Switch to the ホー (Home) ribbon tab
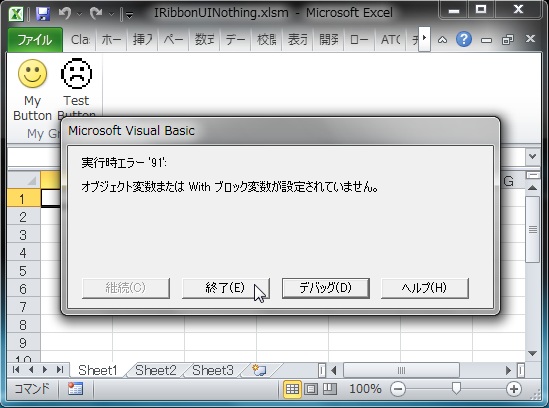 pos(111,40)
